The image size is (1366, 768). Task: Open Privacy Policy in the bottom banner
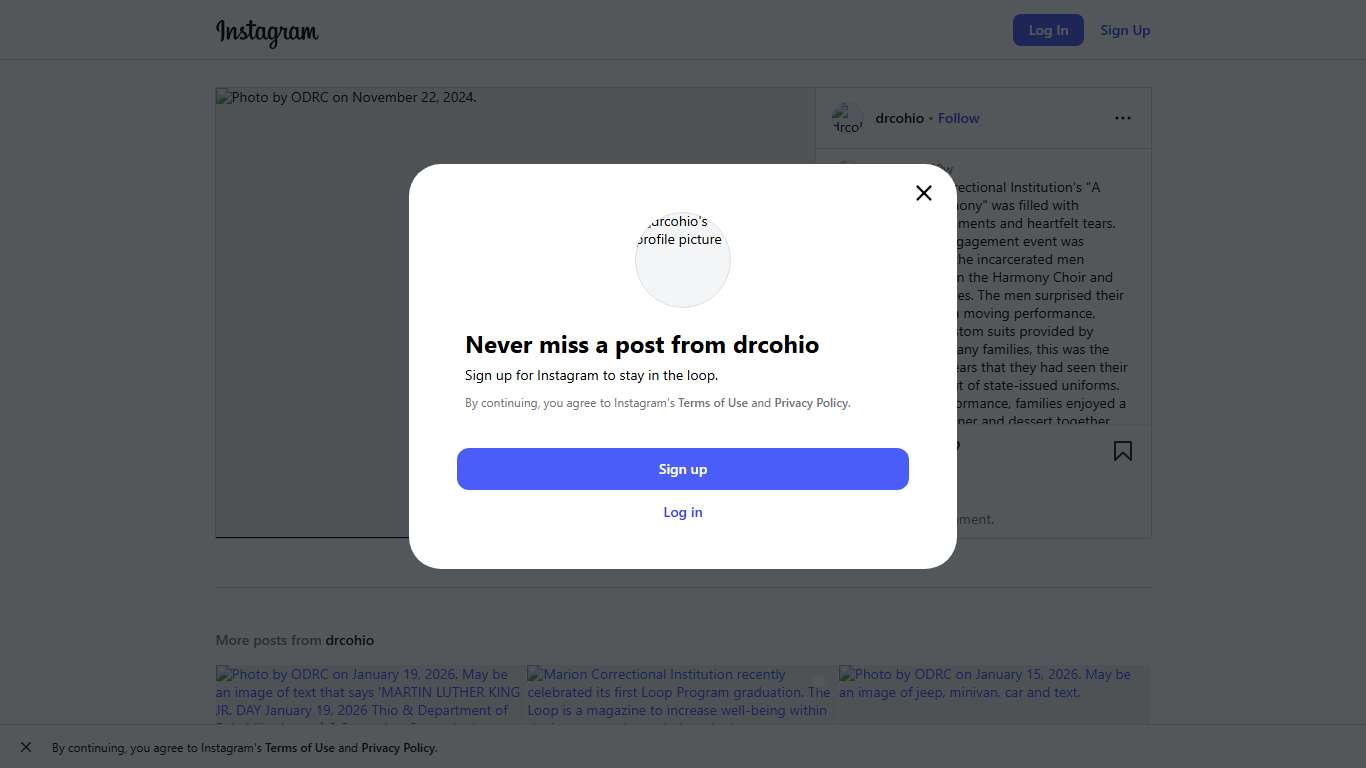pyautogui.click(x=398, y=748)
